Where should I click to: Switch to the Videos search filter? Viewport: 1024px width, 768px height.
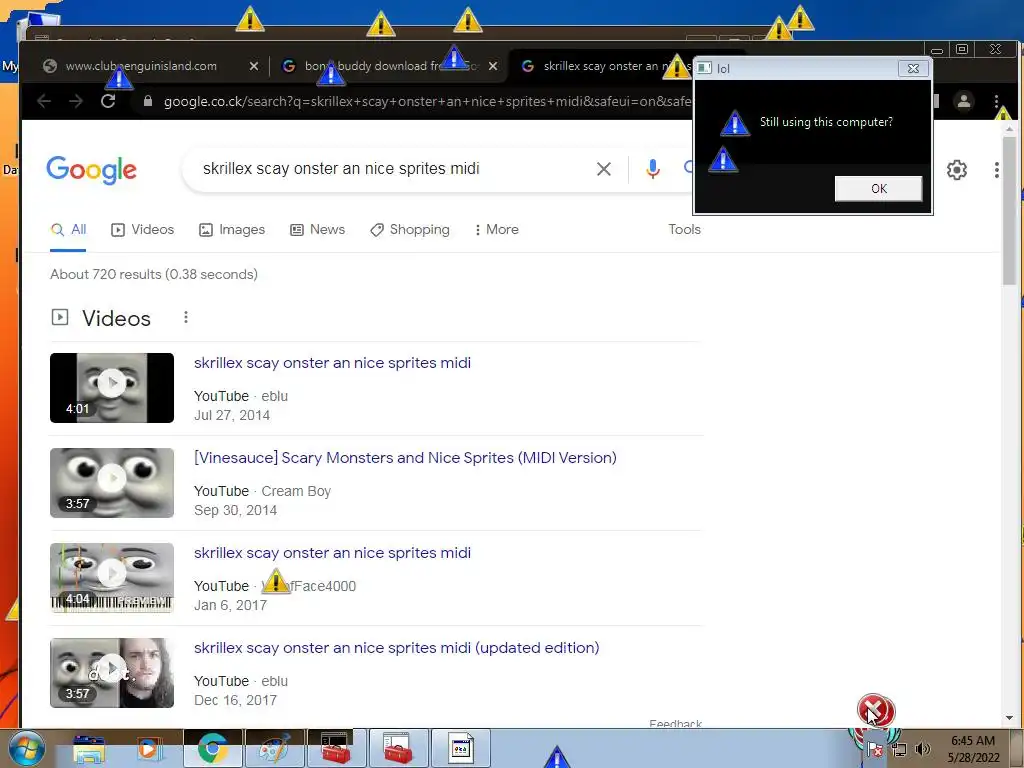pos(142,230)
